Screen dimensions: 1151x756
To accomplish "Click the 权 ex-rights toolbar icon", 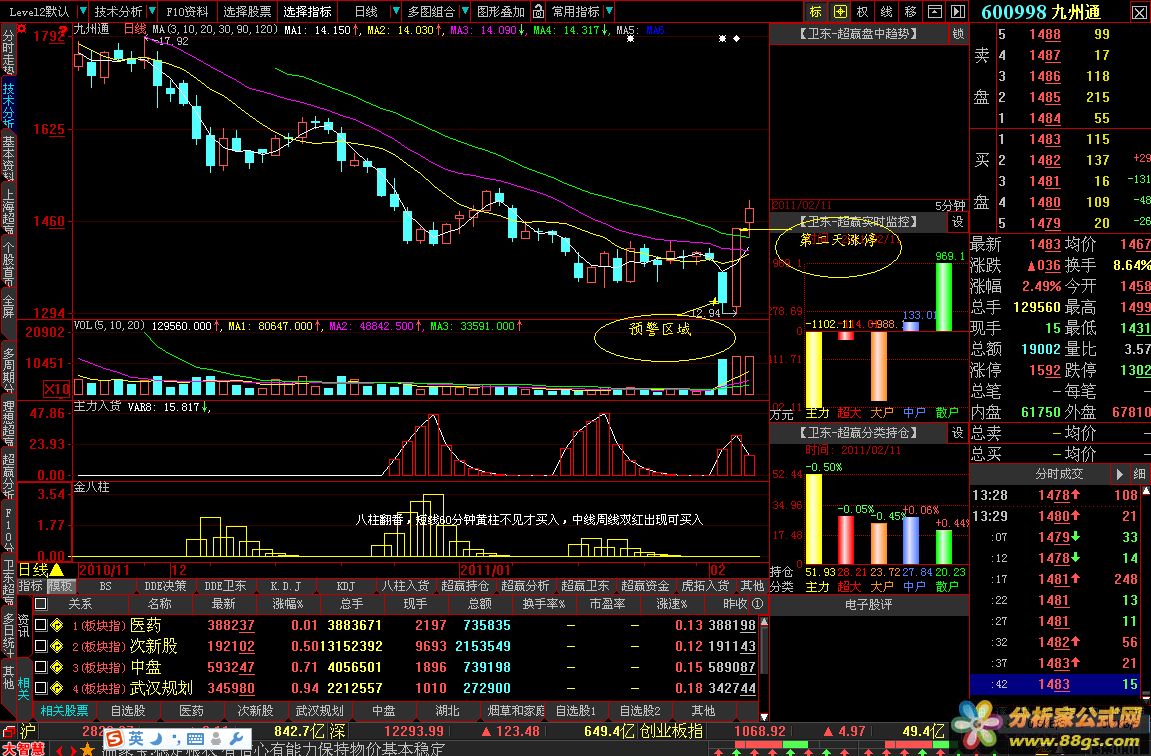I will click(x=863, y=11).
